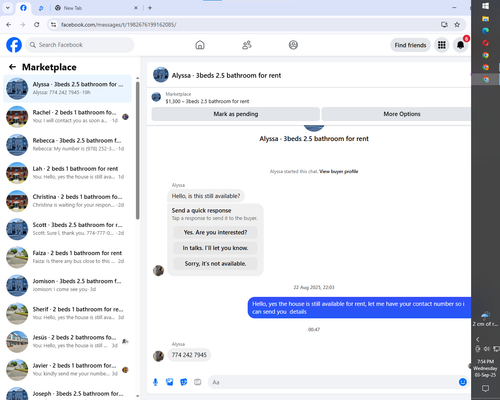Open the Facebook menu grid icon

[x=442, y=45]
